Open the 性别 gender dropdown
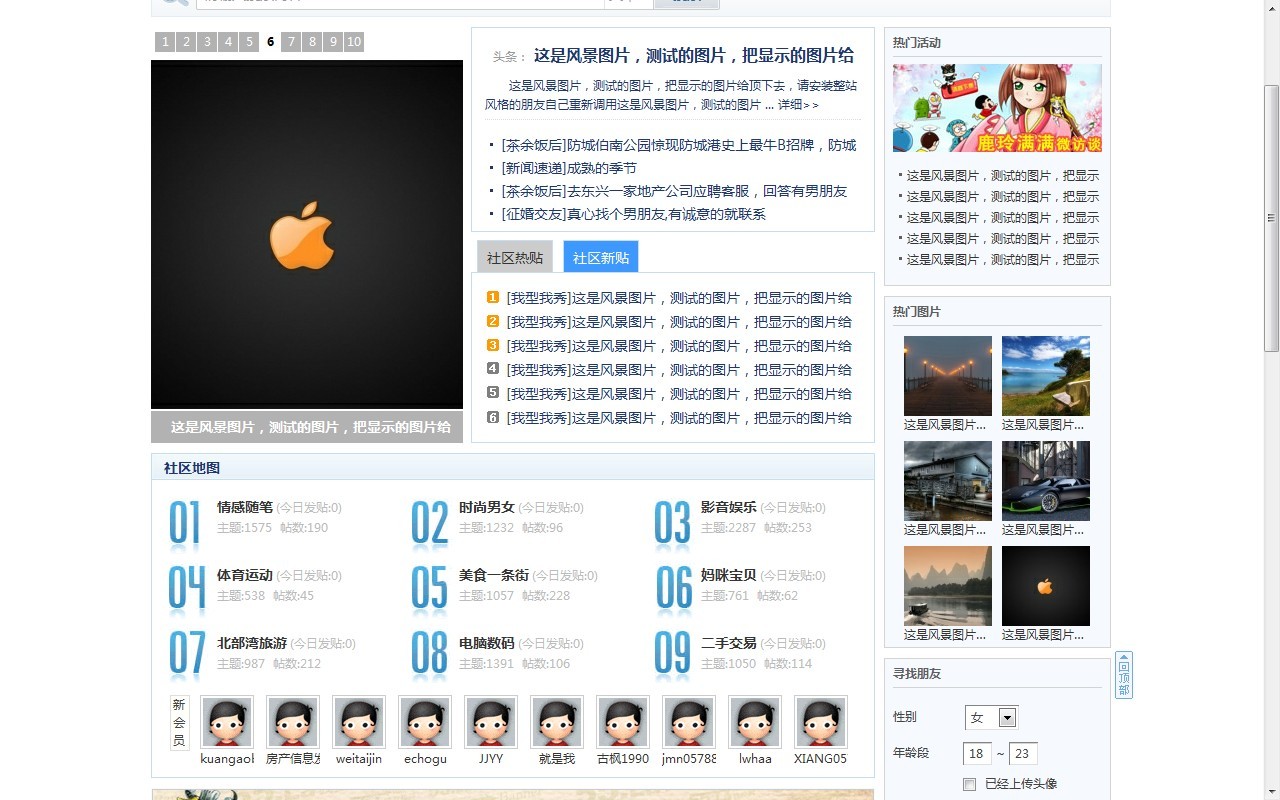 [1007, 717]
